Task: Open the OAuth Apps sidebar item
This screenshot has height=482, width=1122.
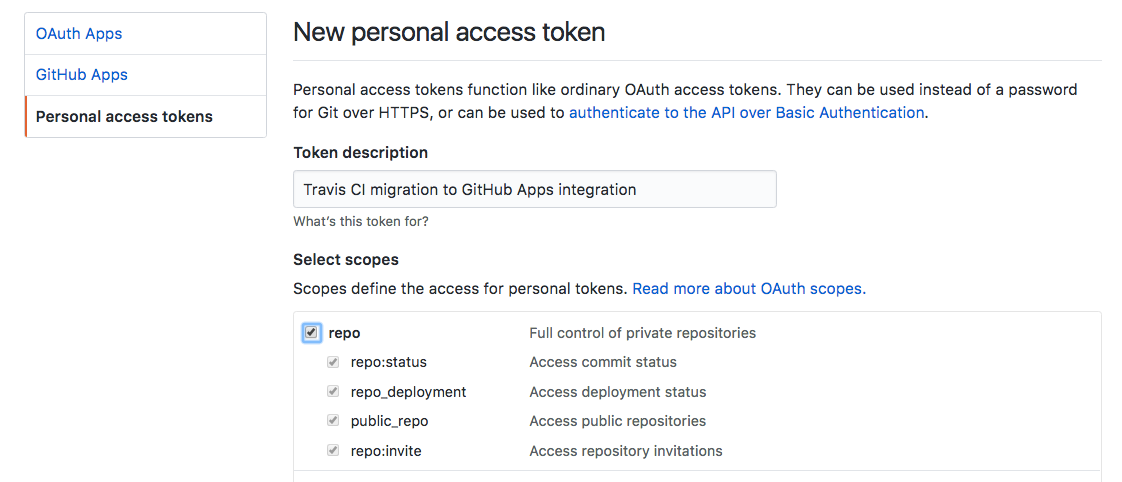Action: pyautogui.click(x=79, y=33)
